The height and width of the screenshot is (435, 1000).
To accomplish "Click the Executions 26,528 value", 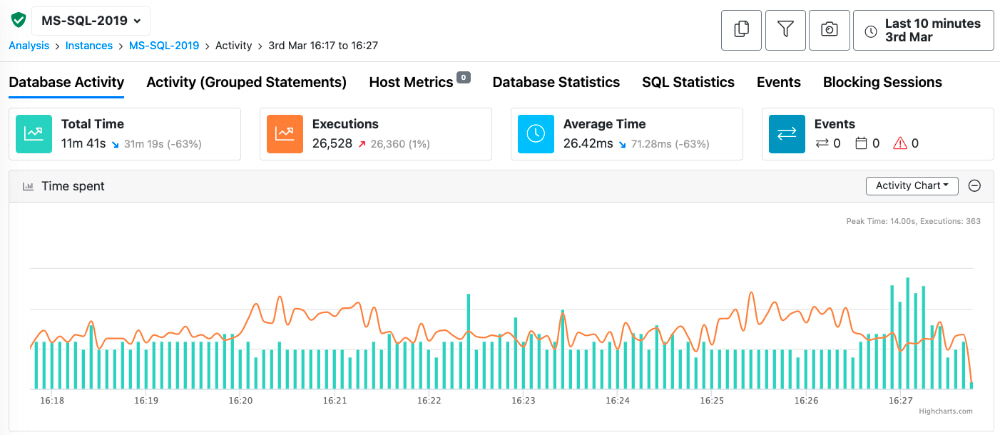I will tap(332, 144).
